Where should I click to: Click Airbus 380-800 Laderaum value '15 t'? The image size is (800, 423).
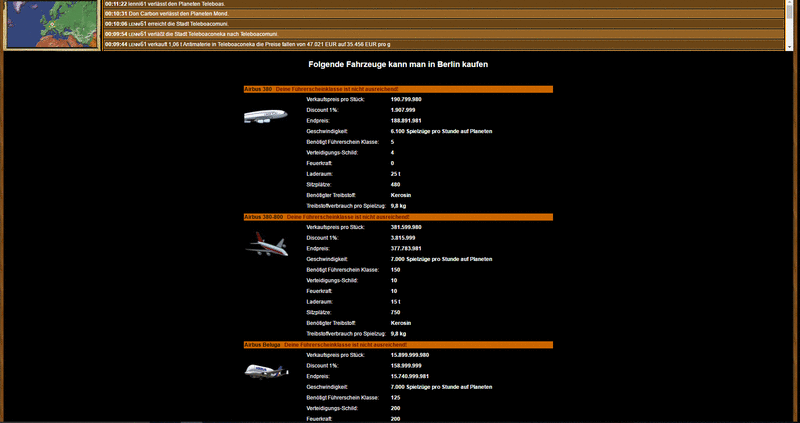(x=395, y=302)
